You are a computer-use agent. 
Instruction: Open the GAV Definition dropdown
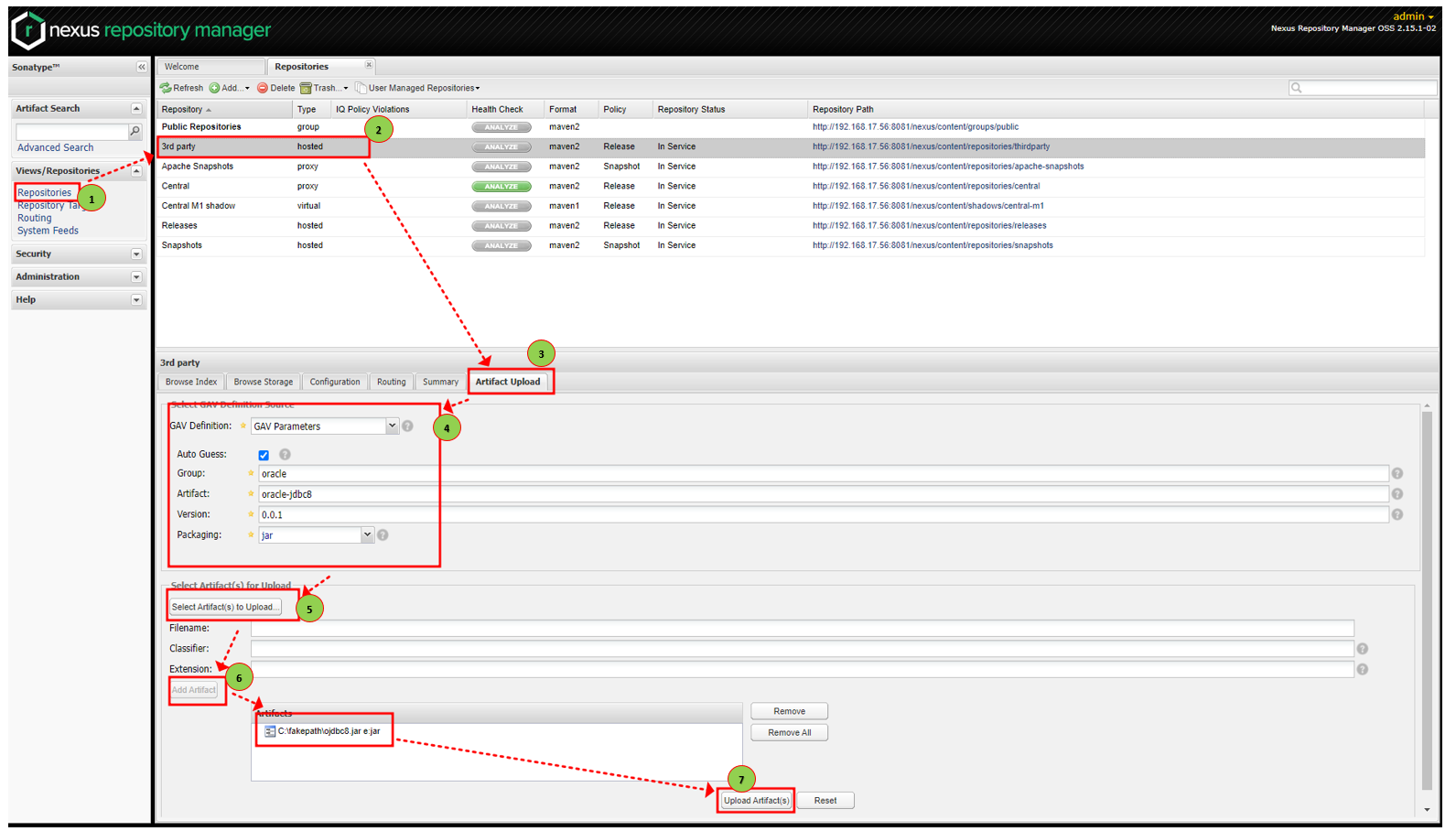392,426
